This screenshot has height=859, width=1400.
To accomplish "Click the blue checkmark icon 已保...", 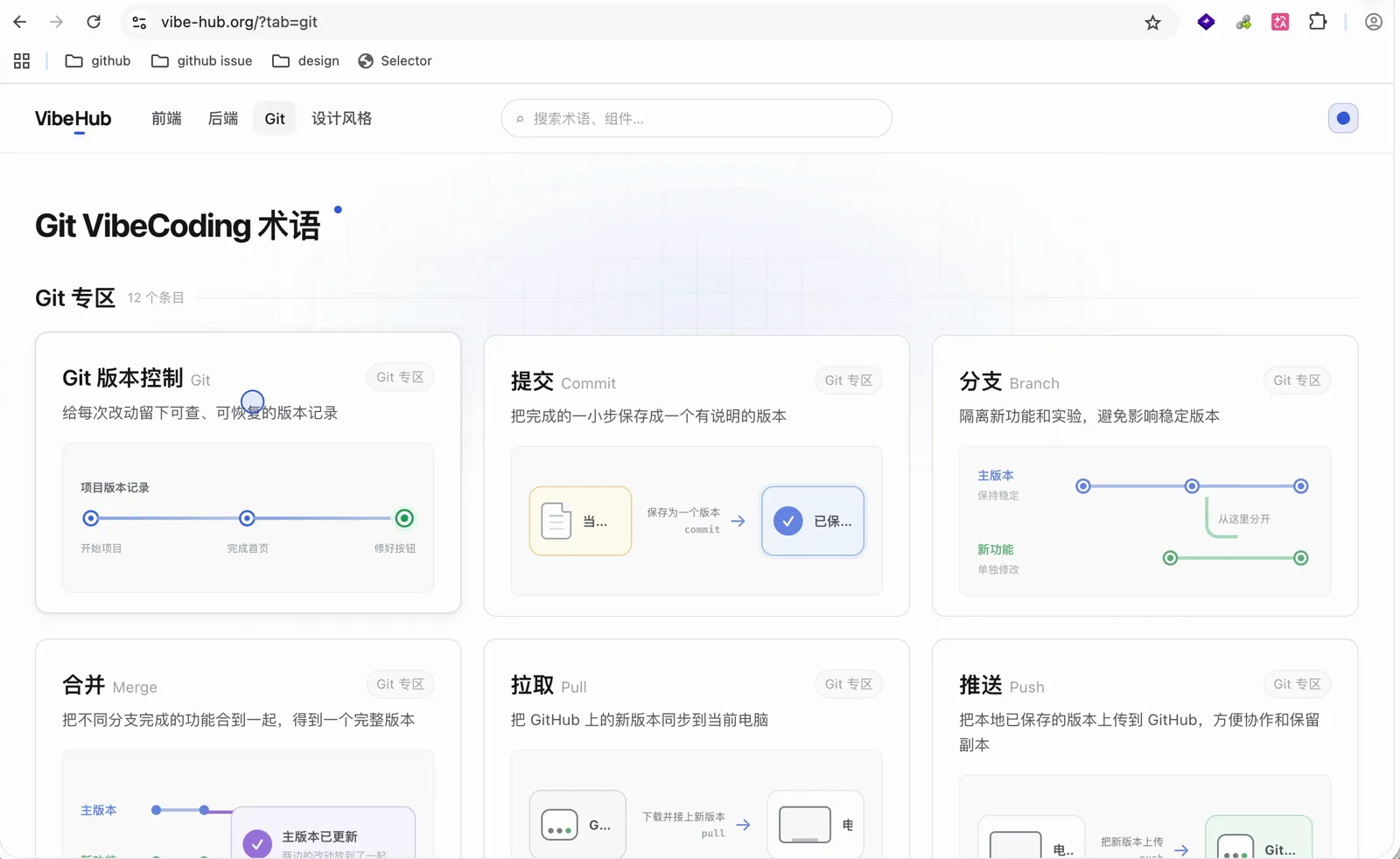I will point(788,521).
